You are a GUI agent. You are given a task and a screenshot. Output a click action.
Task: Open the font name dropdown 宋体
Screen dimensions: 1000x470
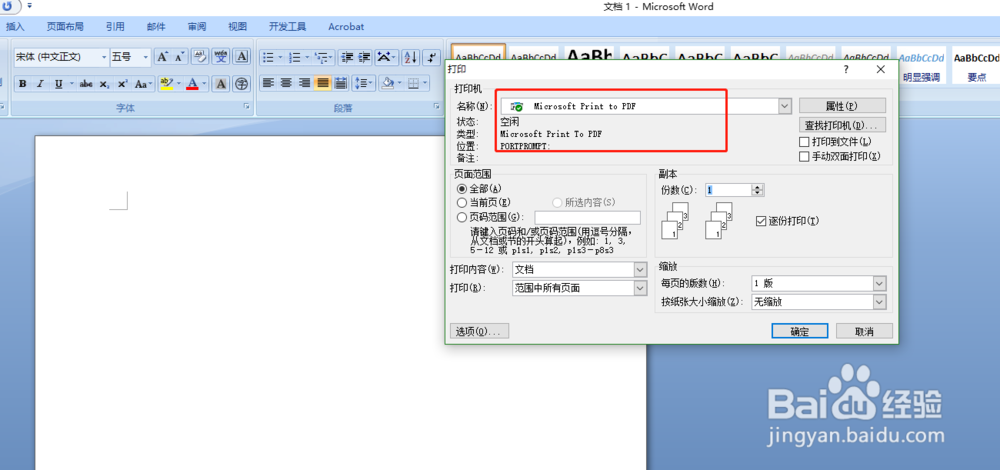pyautogui.click(x=104, y=57)
